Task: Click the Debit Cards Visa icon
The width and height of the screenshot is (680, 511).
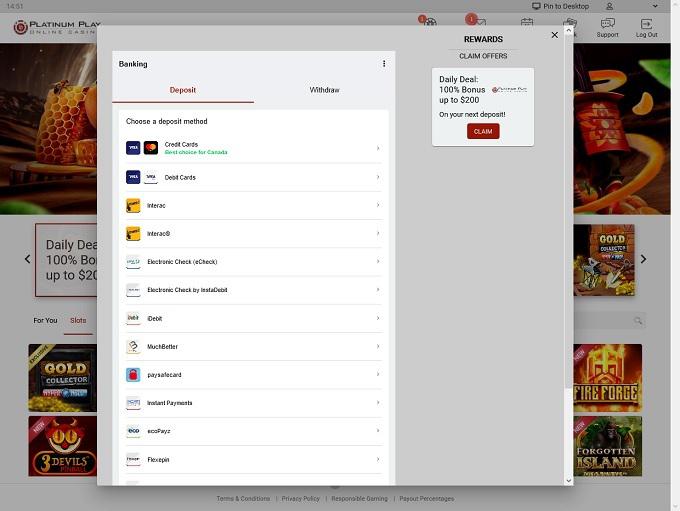Action: click(133, 177)
